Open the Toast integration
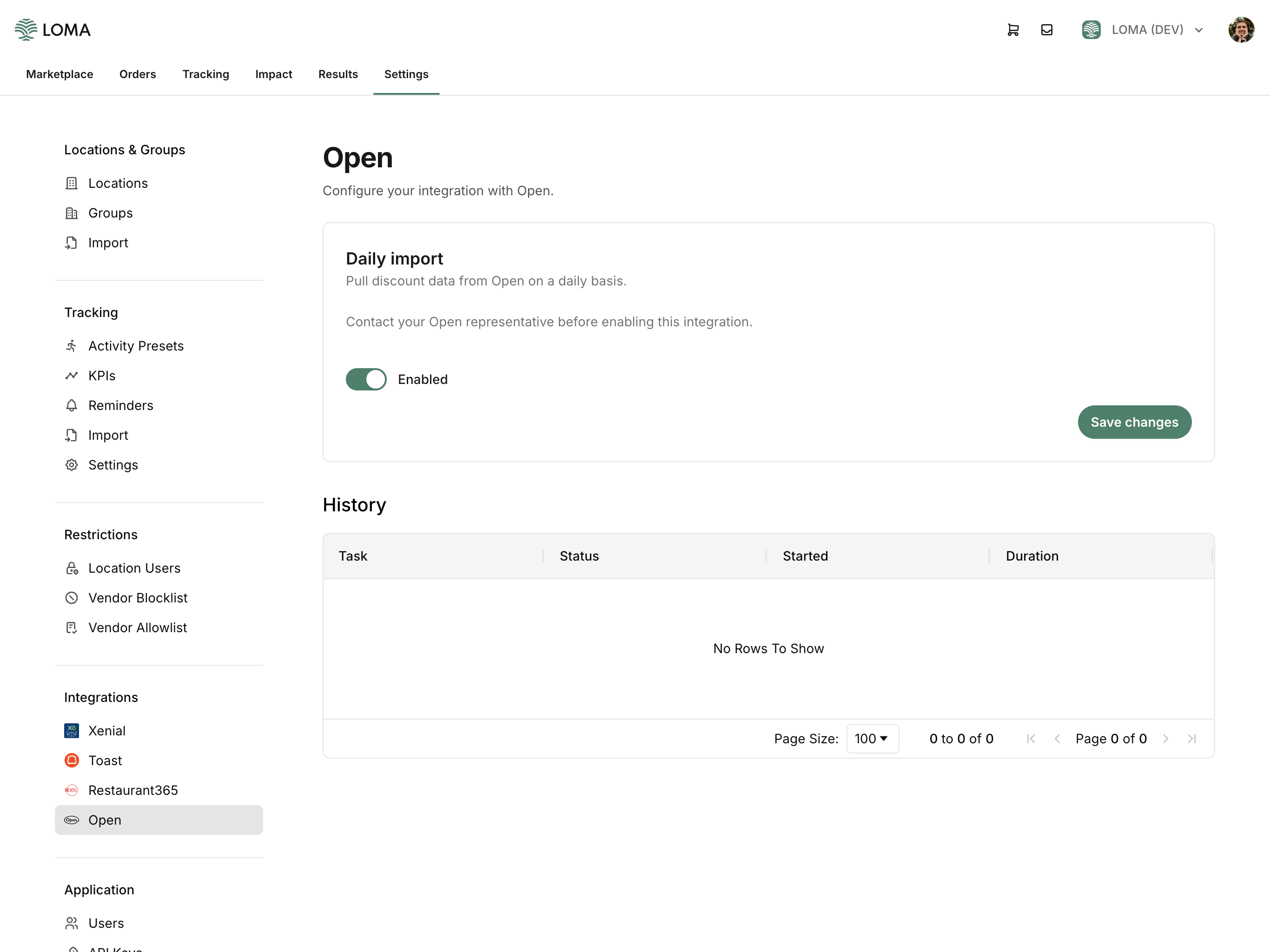The image size is (1270, 952). (105, 760)
